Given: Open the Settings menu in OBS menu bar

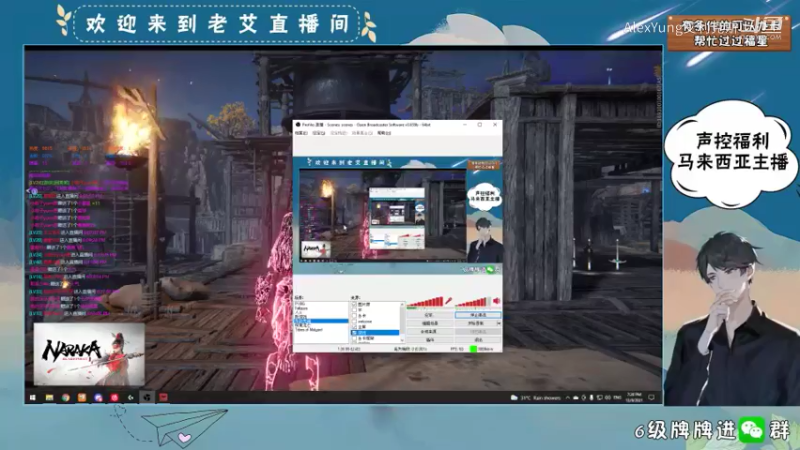Looking at the screenshot, I should click(x=318, y=133).
